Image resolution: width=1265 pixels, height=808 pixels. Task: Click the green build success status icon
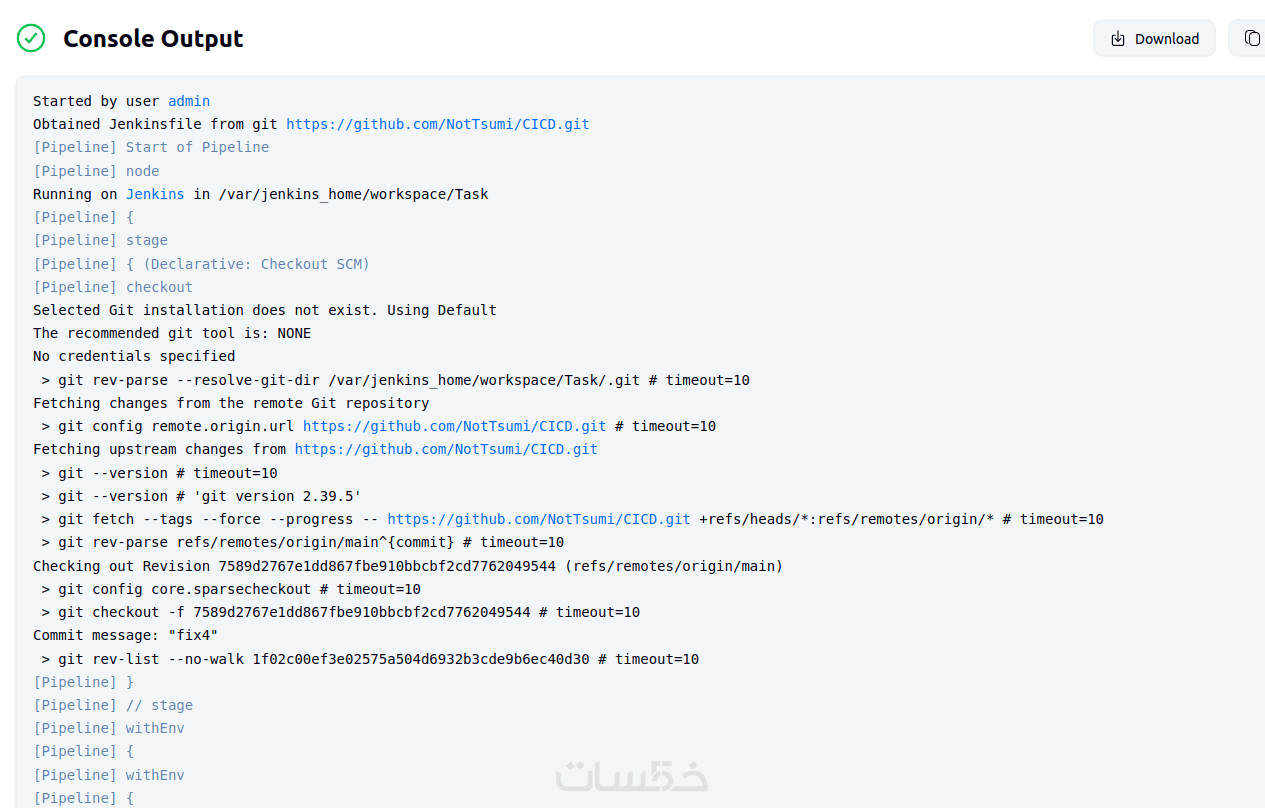coord(31,39)
